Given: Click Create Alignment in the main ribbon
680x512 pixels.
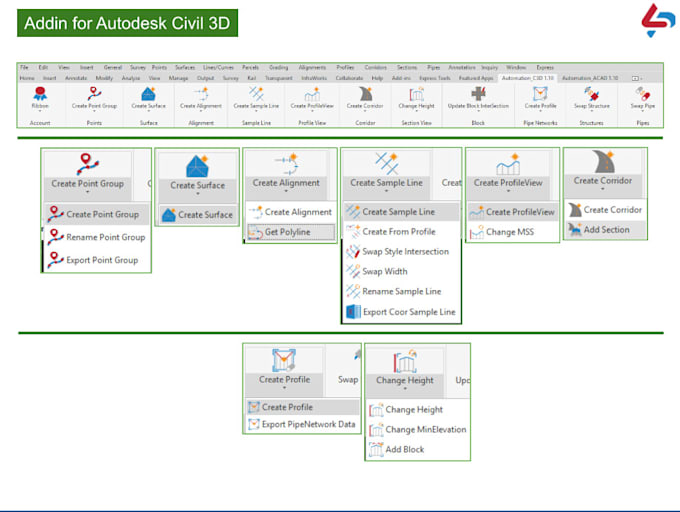Looking at the screenshot, I should 201,98.
